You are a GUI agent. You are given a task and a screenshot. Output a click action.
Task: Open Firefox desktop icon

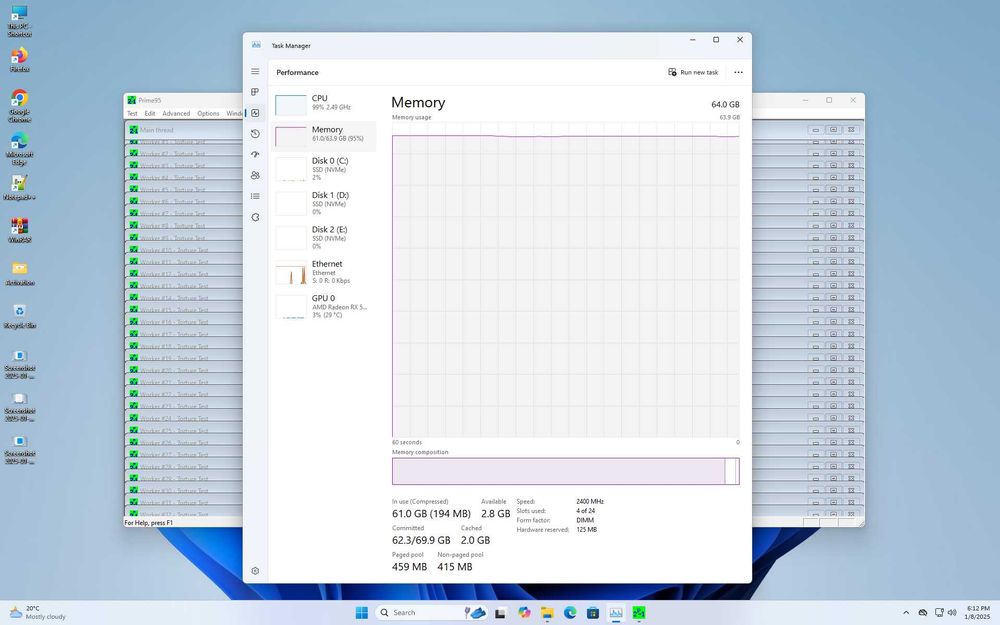pyautogui.click(x=19, y=59)
